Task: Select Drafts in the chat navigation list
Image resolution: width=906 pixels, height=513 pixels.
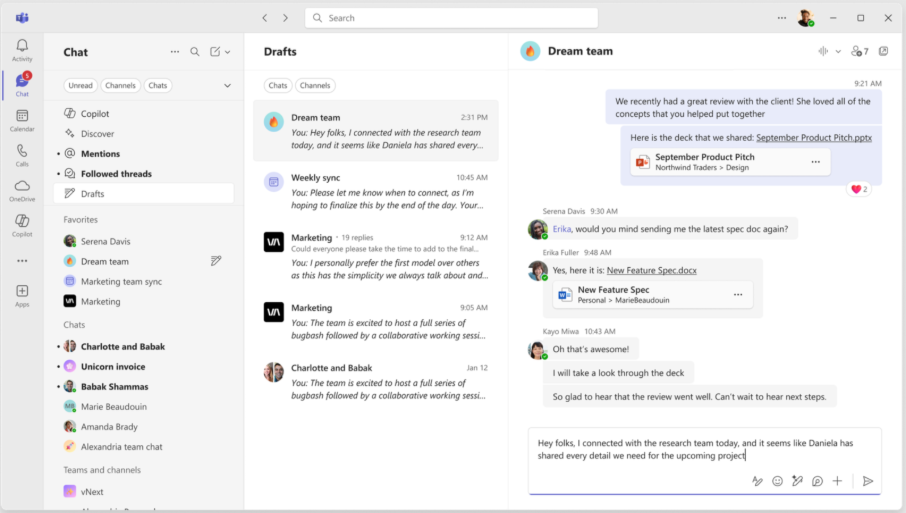Action: pyautogui.click(x=93, y=194)
